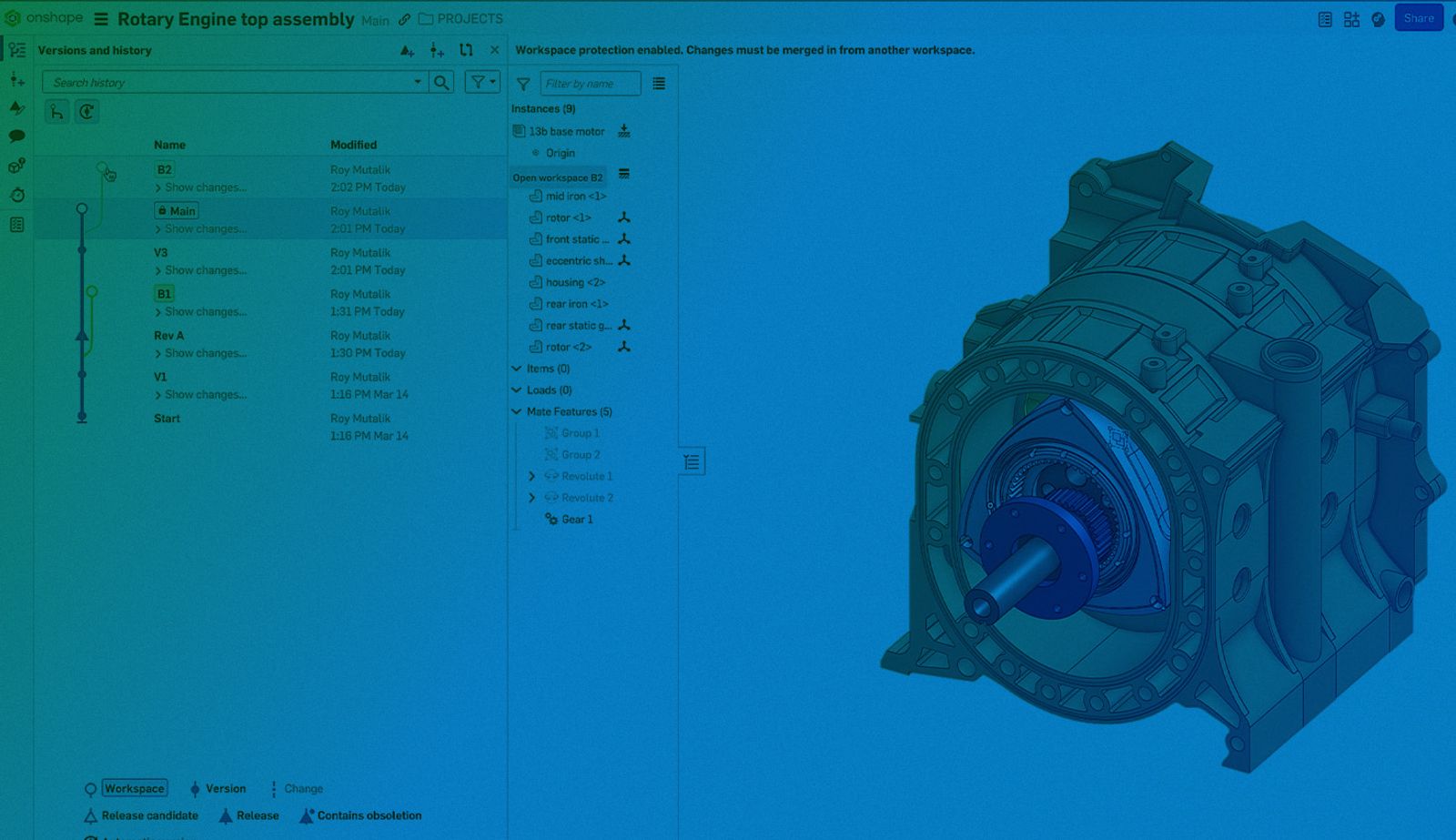Viewport: 1456px width, 840px height.
Task: Click the search history magnifier icon
Action: point(441,83)
